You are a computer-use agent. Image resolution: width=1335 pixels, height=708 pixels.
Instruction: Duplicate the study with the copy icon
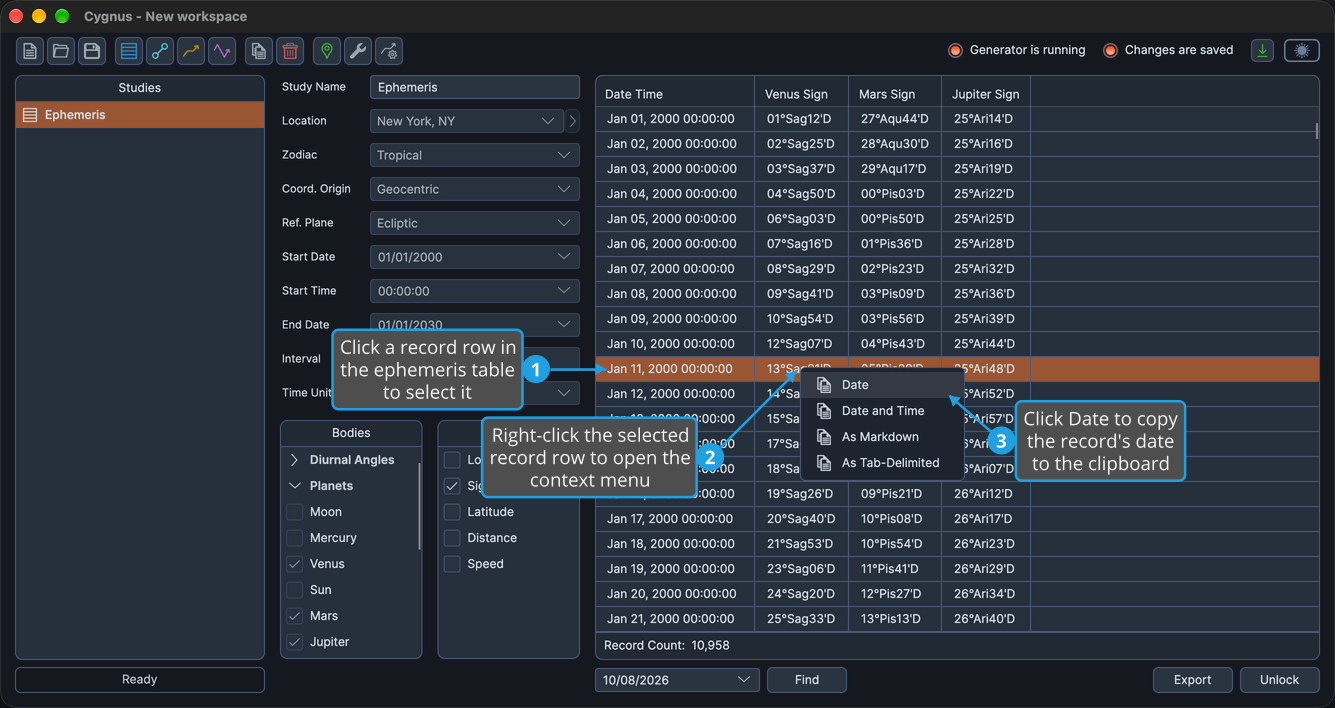click(259, 51)
